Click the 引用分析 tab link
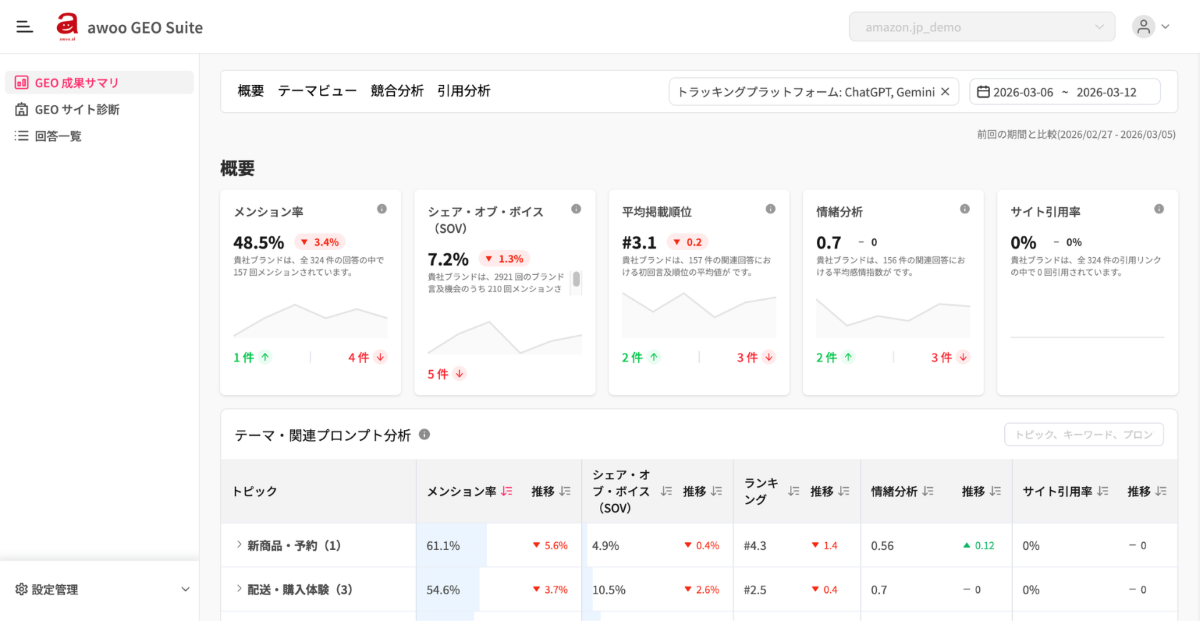1200x628 pixels. click(464, 91)
